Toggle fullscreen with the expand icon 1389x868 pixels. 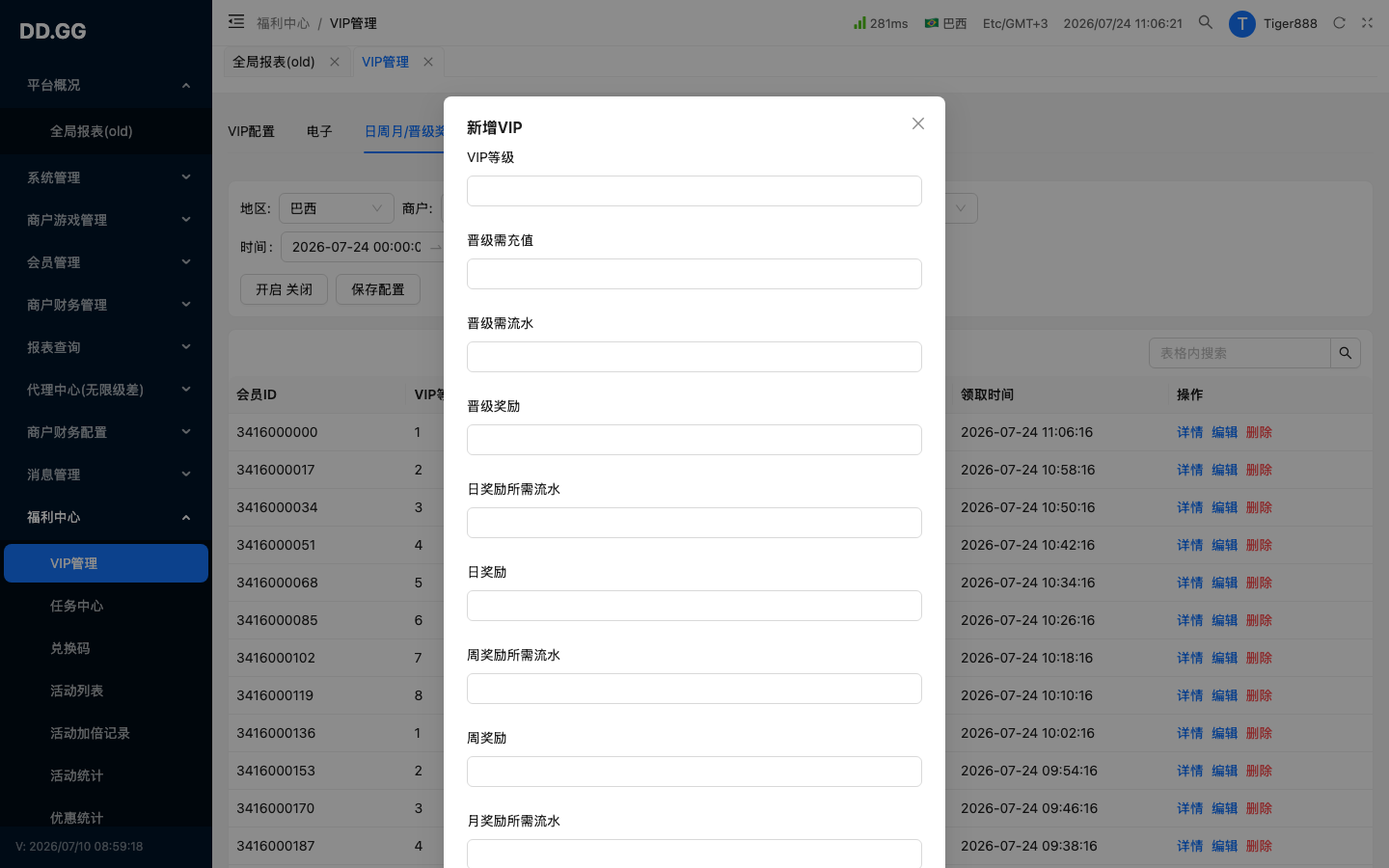(1367, 23)
